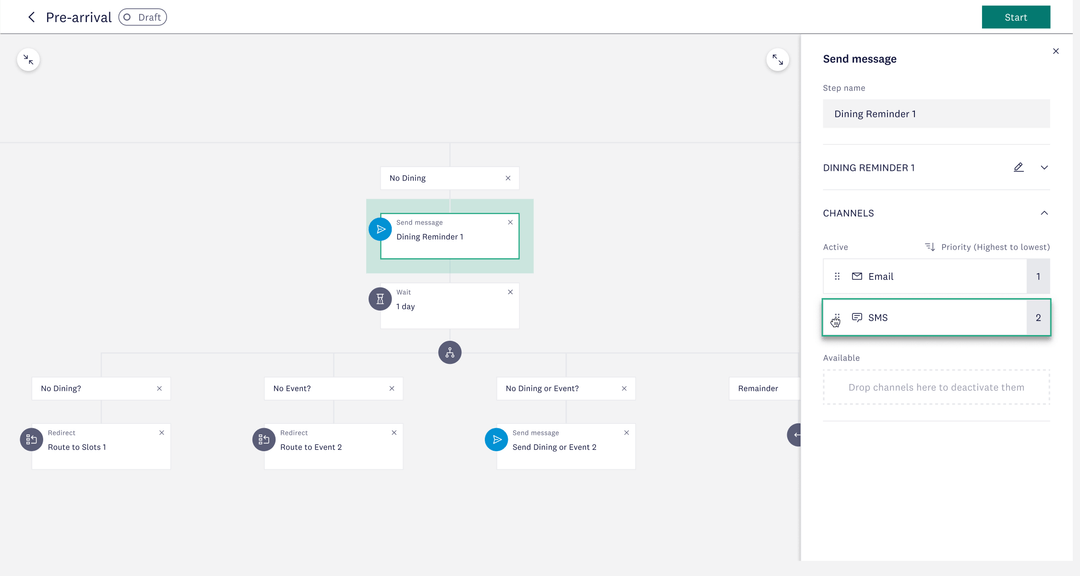This screenshot has height=576, width=1080.
Task: Click the Route to Event 2 redirect icon
Action: (264, 439)
